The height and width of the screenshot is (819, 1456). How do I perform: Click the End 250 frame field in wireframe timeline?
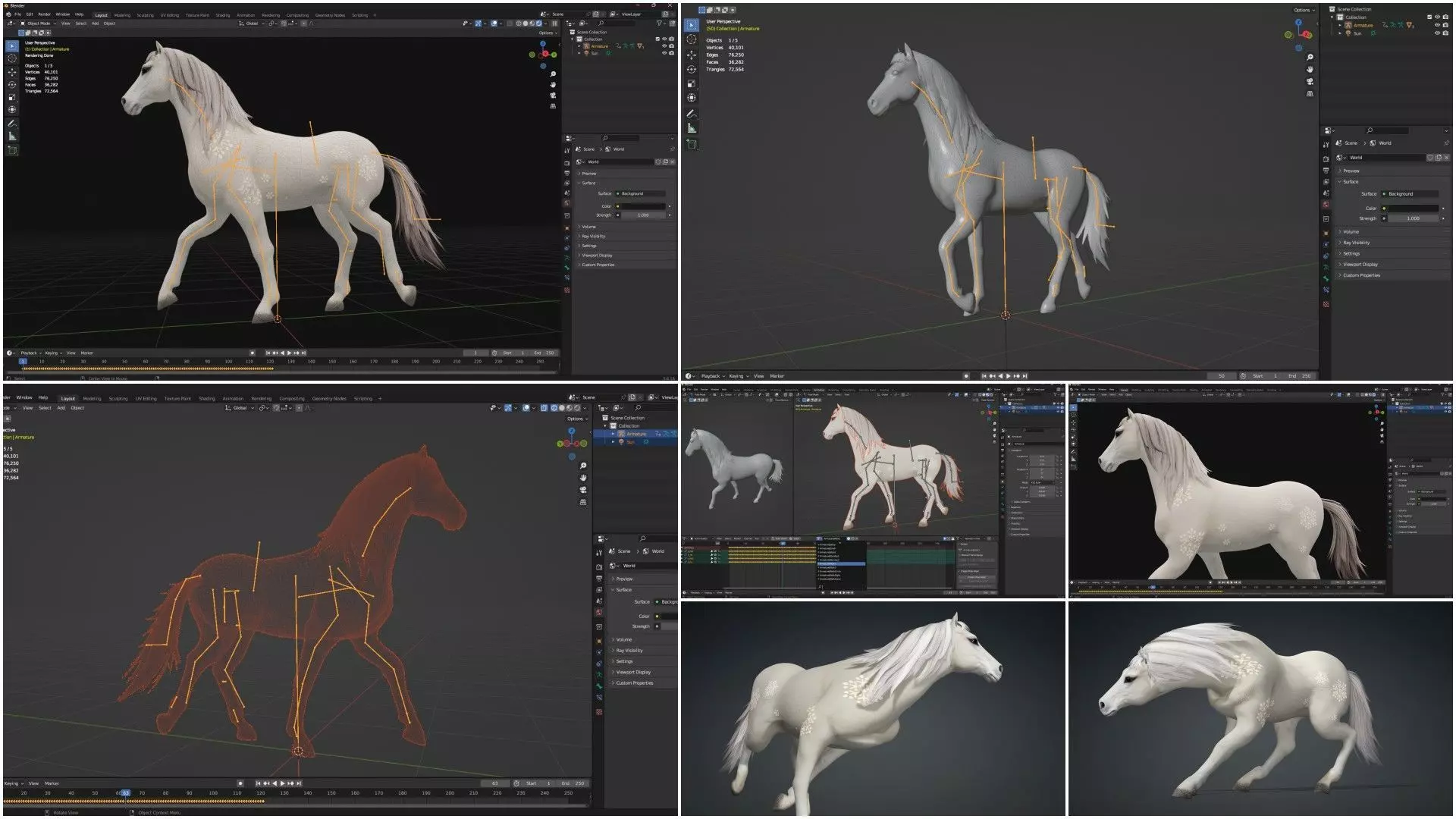coord(573,783)
